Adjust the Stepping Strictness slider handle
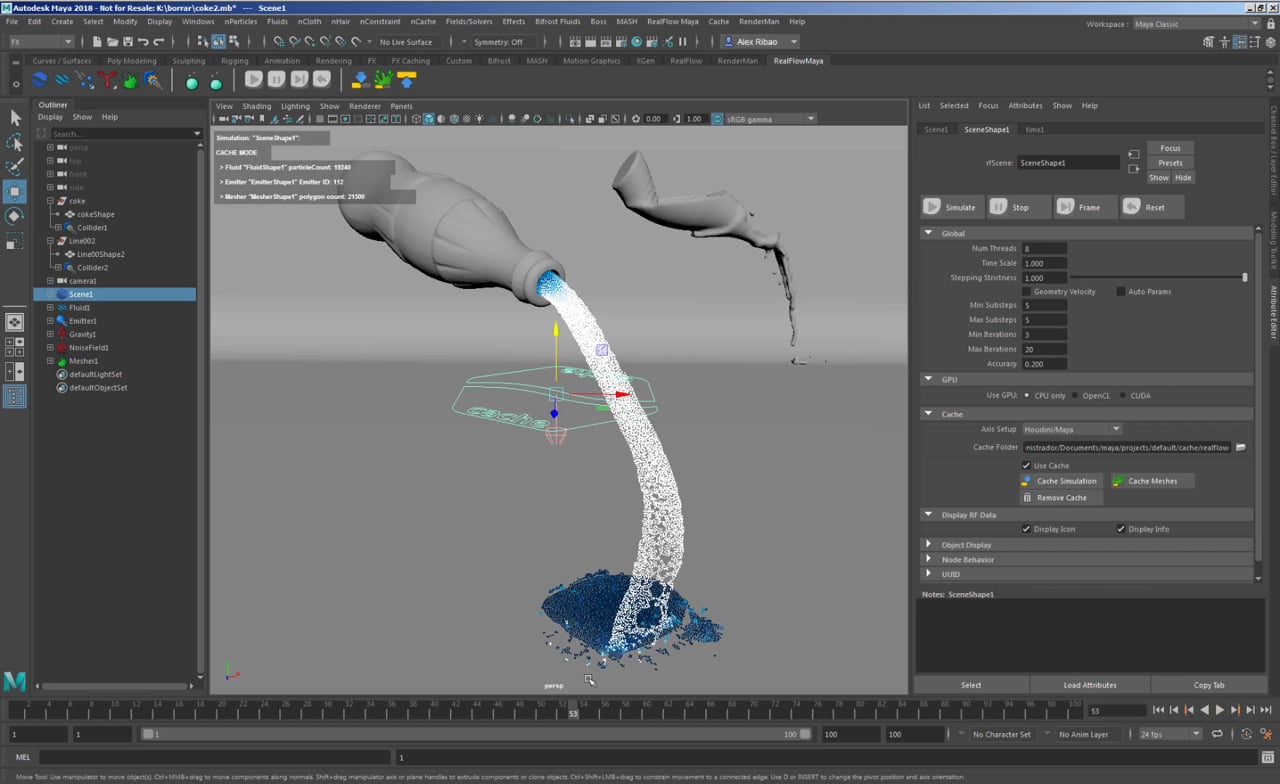This screenshot has width=1280, height=784. [1245, 278]
